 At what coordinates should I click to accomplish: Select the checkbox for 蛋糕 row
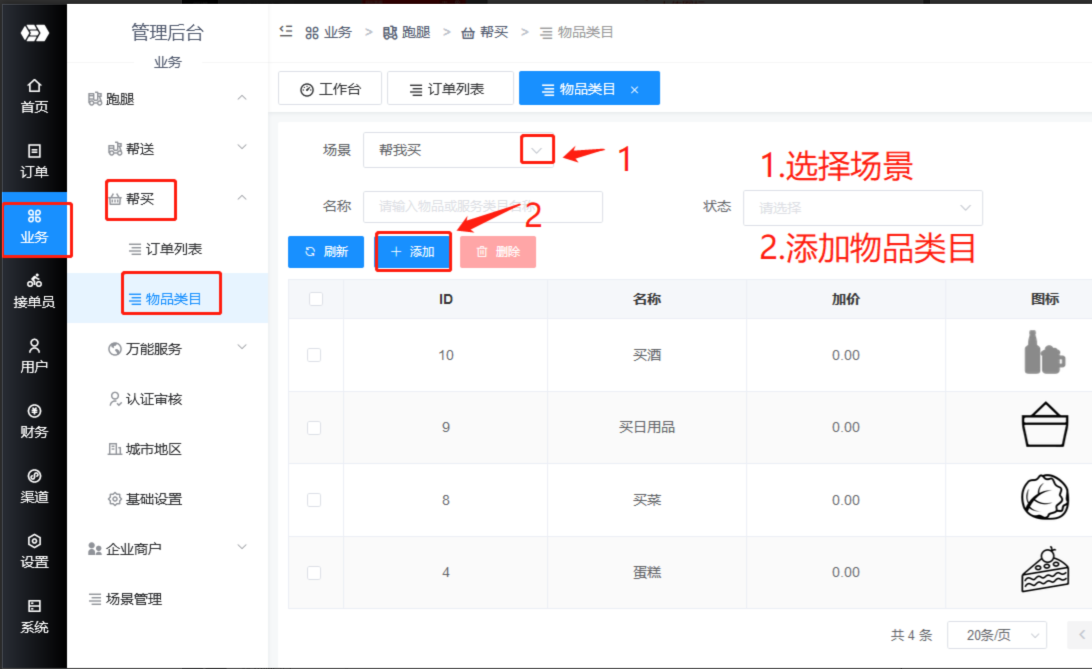(x=314, y=572)
